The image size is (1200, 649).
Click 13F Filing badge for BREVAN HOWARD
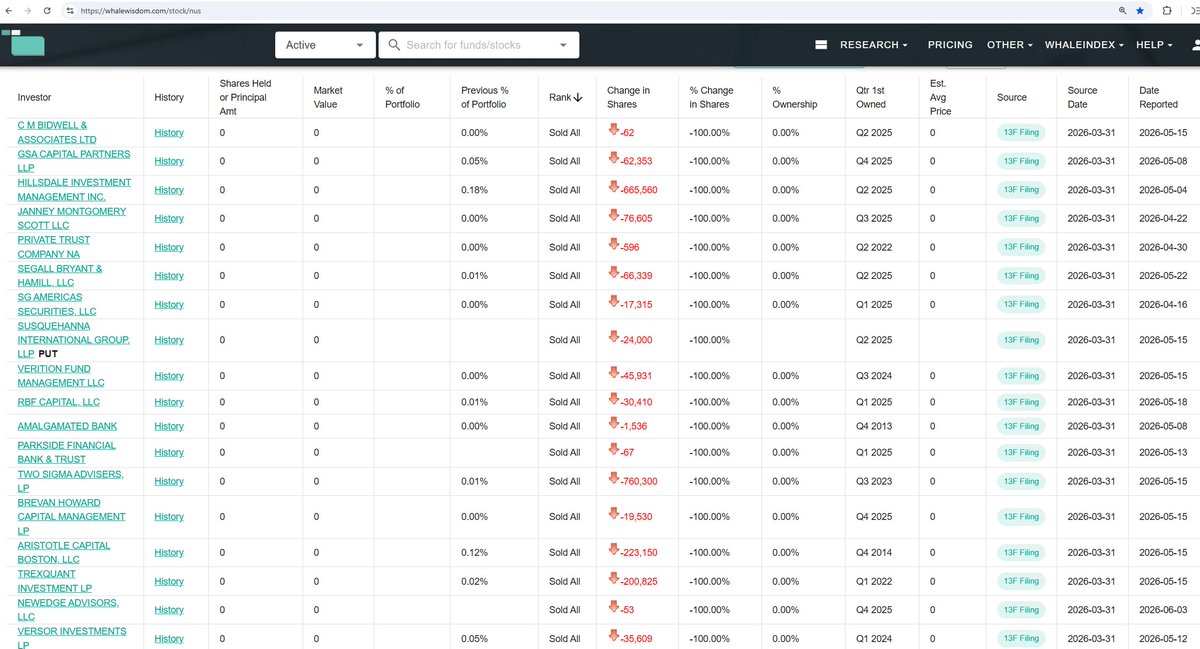click(1021, 516)
